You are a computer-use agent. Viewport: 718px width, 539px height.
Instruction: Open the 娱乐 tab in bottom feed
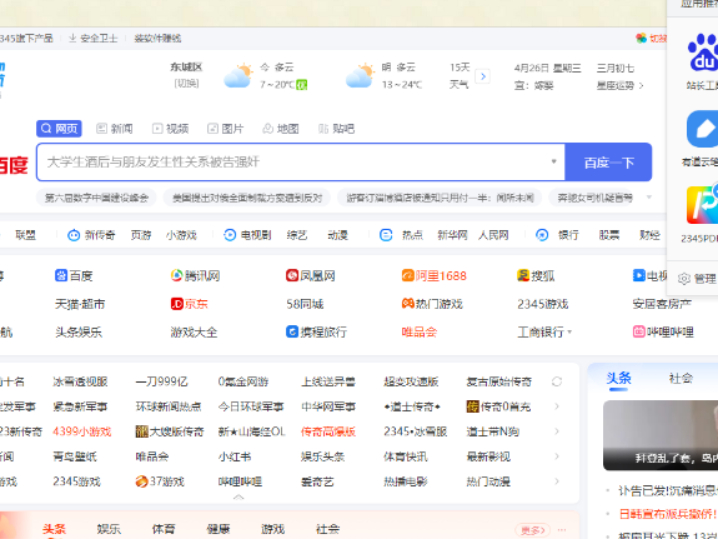(x=109, y=529)
